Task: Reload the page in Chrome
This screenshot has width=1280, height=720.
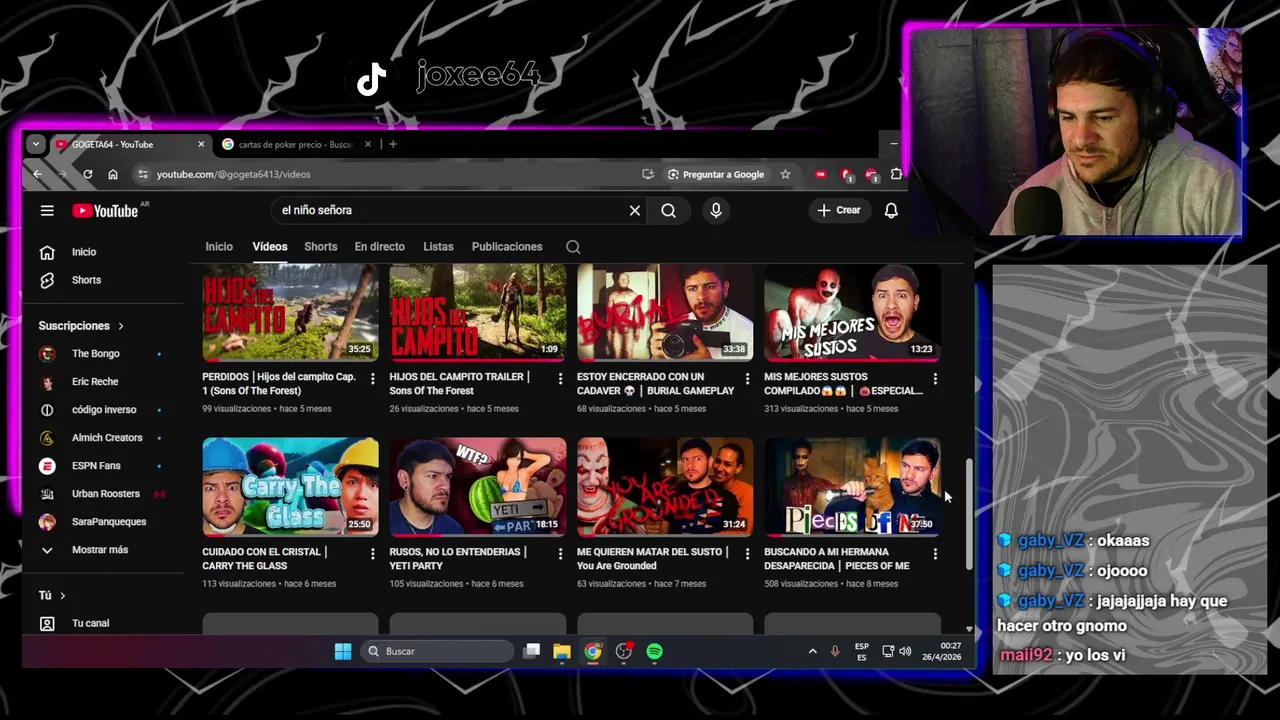Action: click(87, 174)
